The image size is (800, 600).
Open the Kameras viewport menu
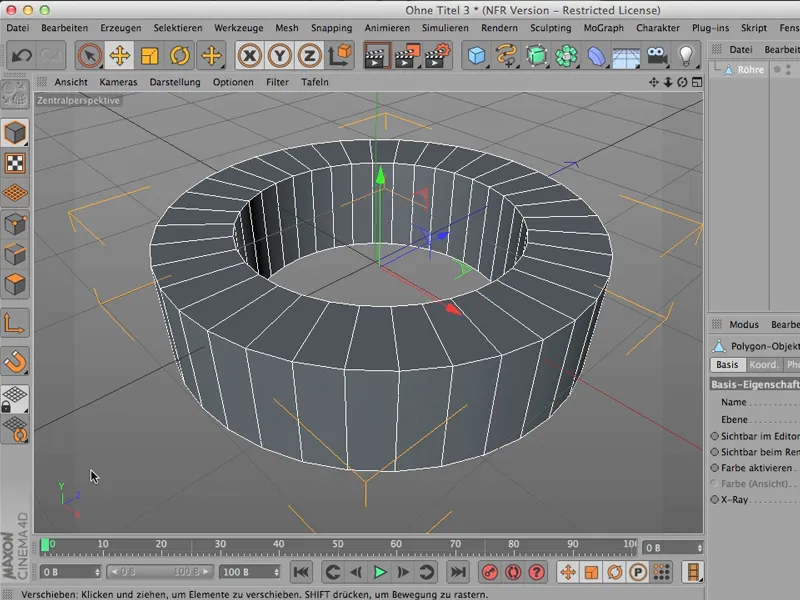(x=118, y=82)
